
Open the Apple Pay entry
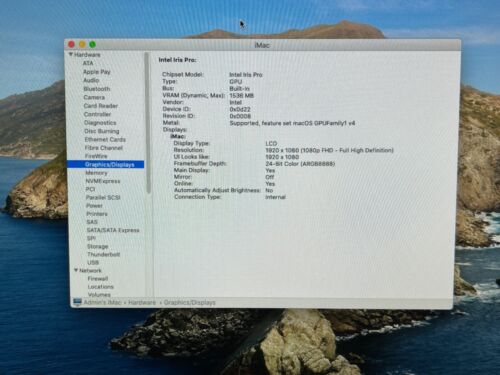point(97,72)
